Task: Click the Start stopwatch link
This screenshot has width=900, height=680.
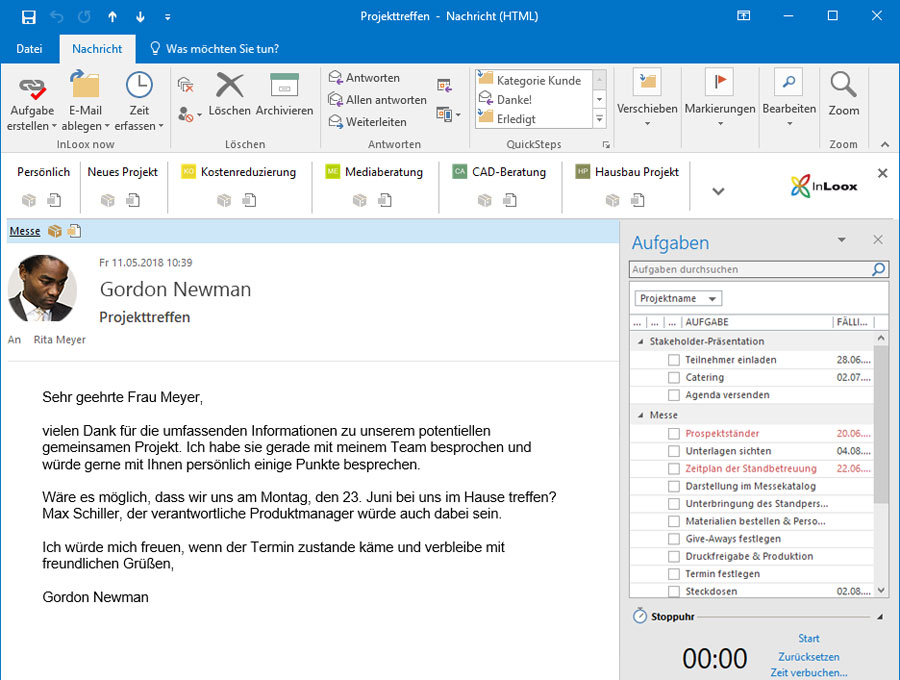Action: click(x=809, y=639)
